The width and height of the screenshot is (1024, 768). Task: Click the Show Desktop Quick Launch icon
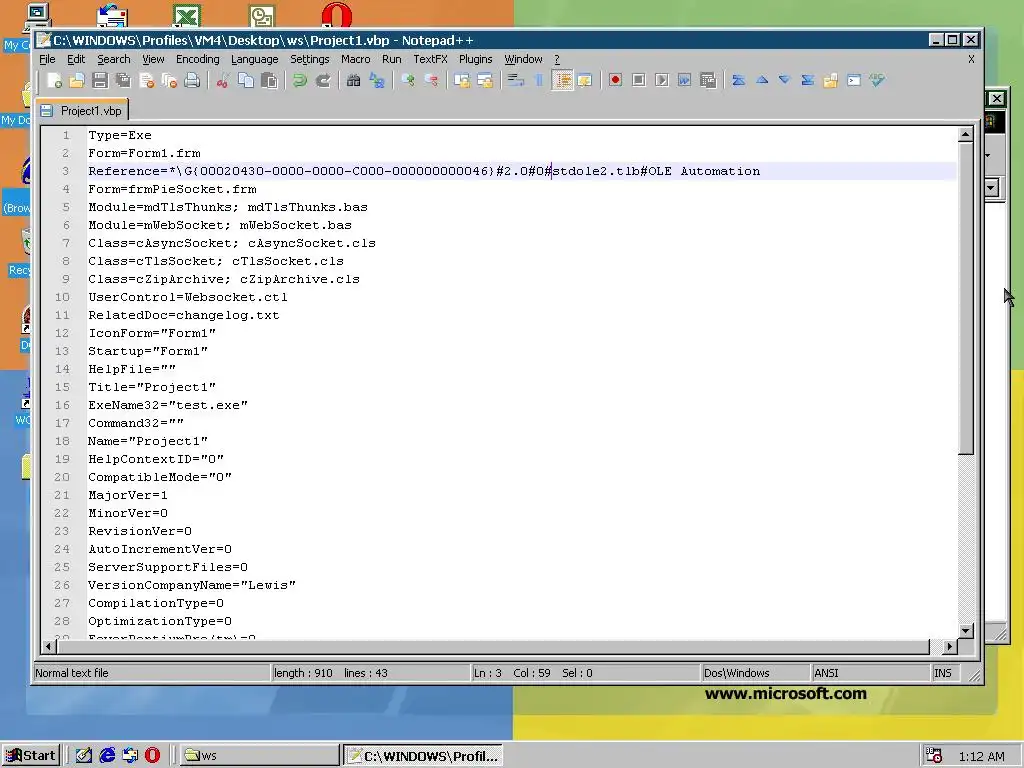coord(84,756)
